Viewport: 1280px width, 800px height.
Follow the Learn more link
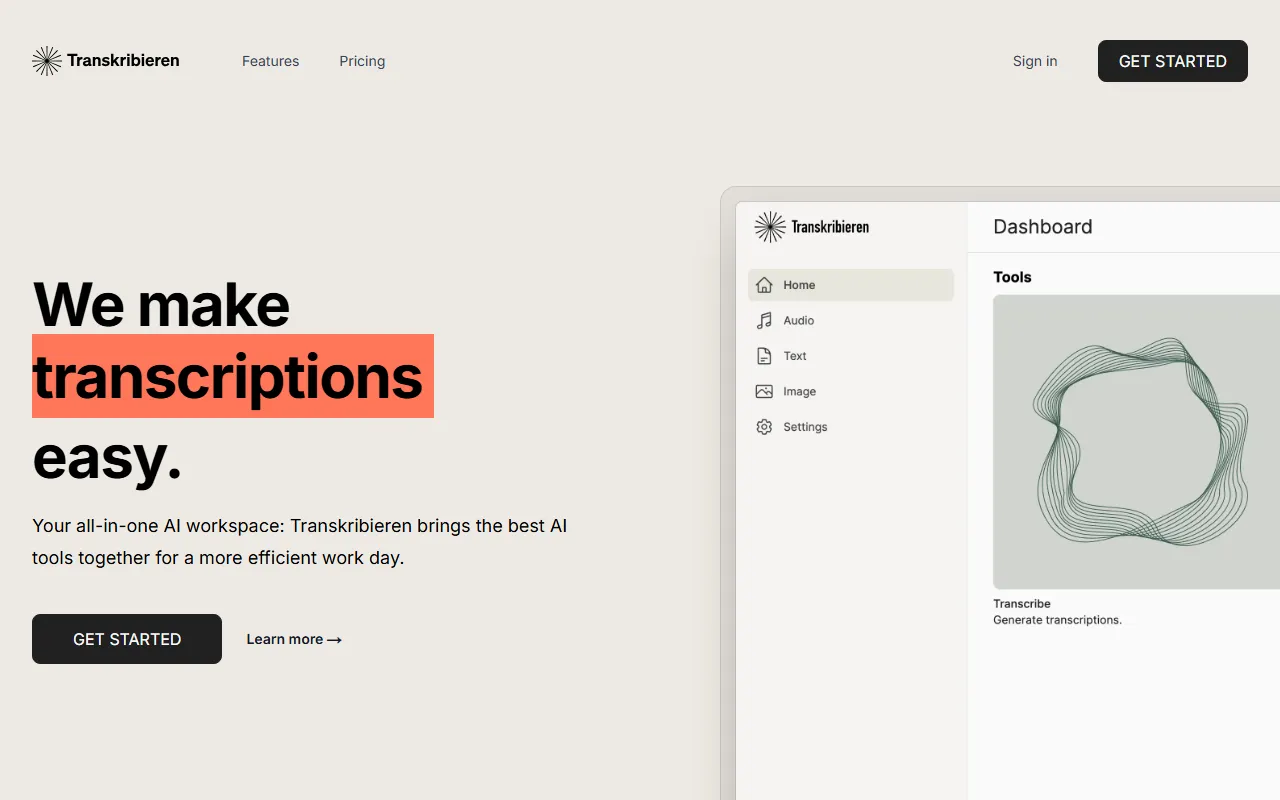point(284,639)
